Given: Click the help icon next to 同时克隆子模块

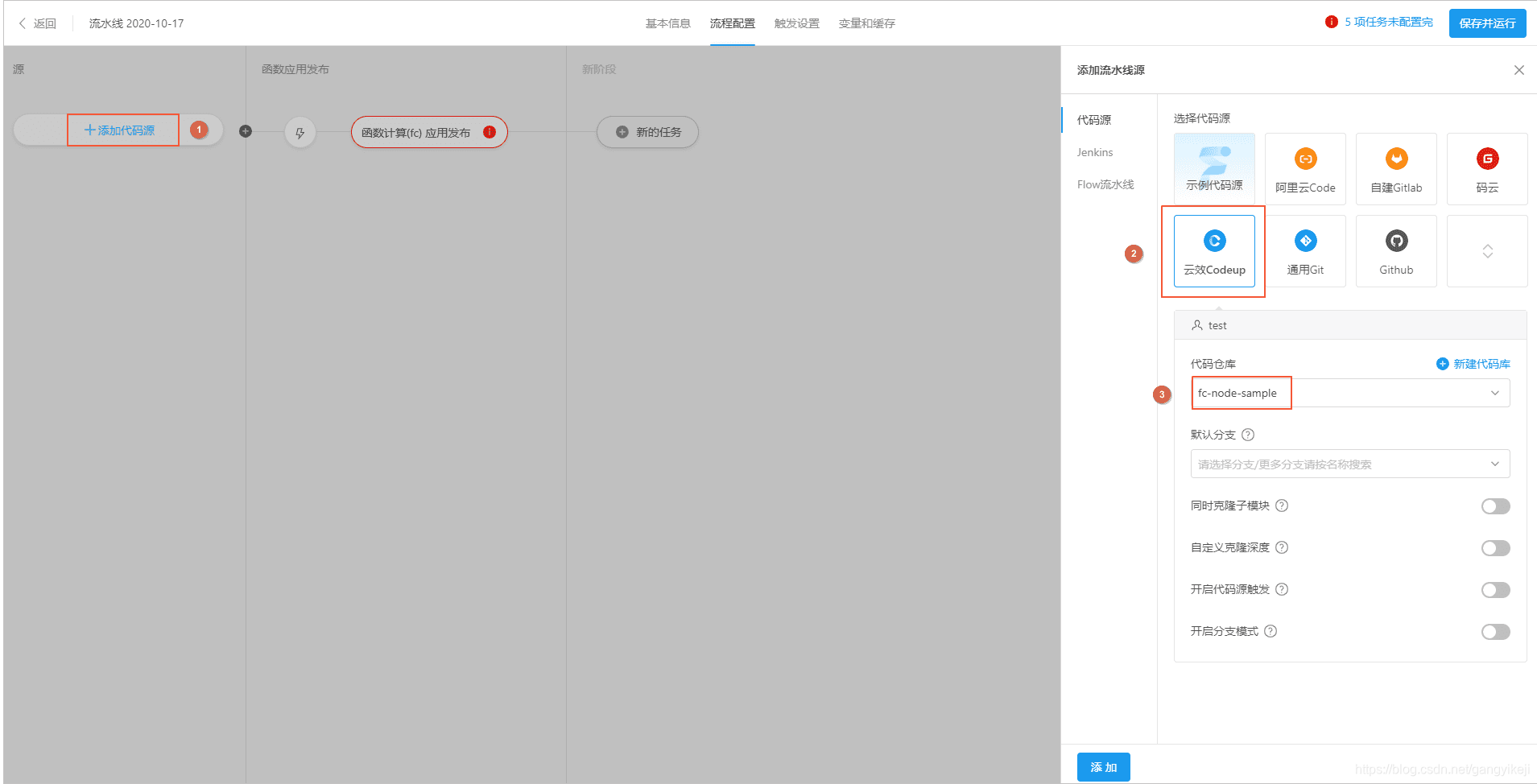Looking at the screenshot, I should 1282,505.
